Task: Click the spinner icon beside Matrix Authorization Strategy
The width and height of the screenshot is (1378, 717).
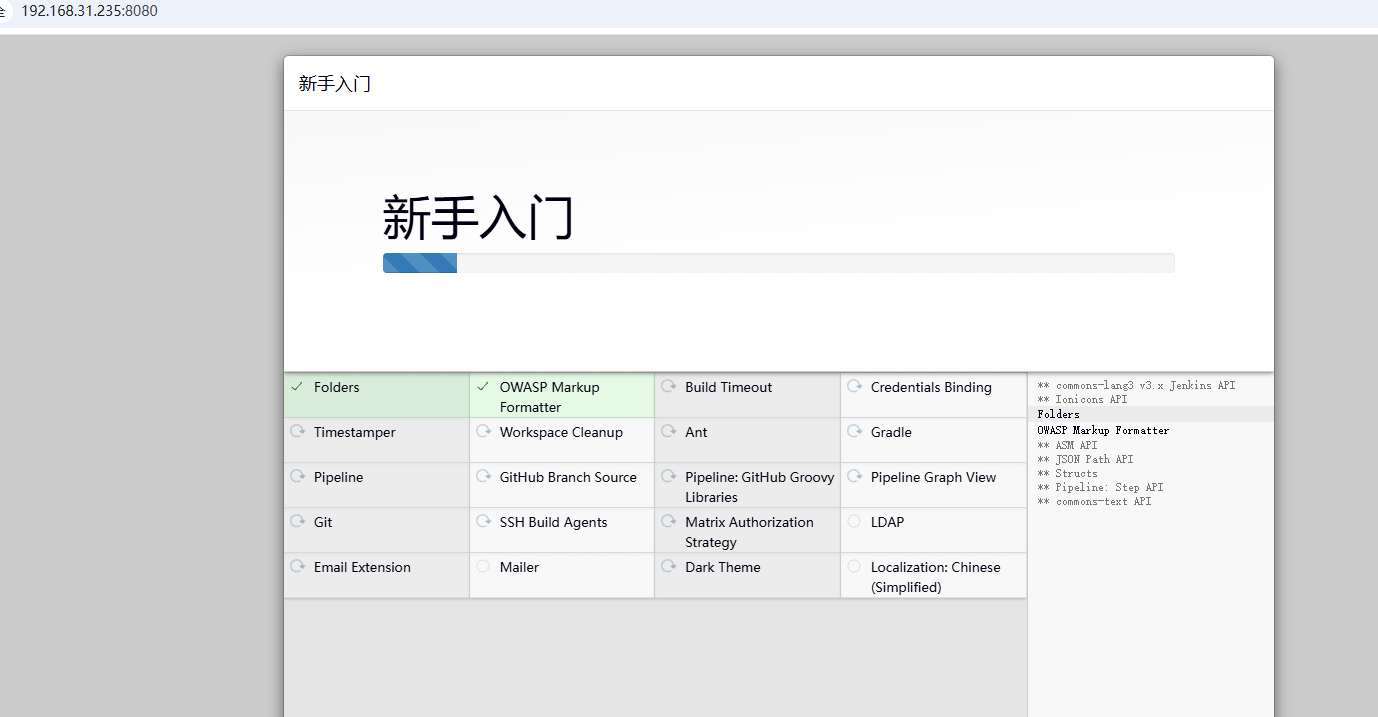Action: point(668,521)
